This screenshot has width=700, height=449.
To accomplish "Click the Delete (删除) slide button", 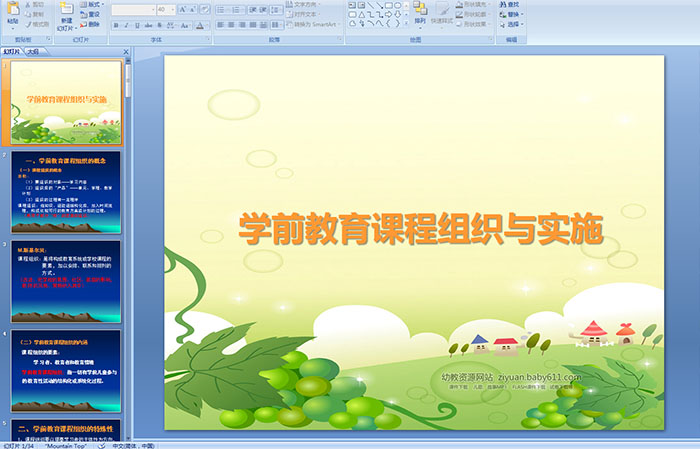I will point(90,24).
